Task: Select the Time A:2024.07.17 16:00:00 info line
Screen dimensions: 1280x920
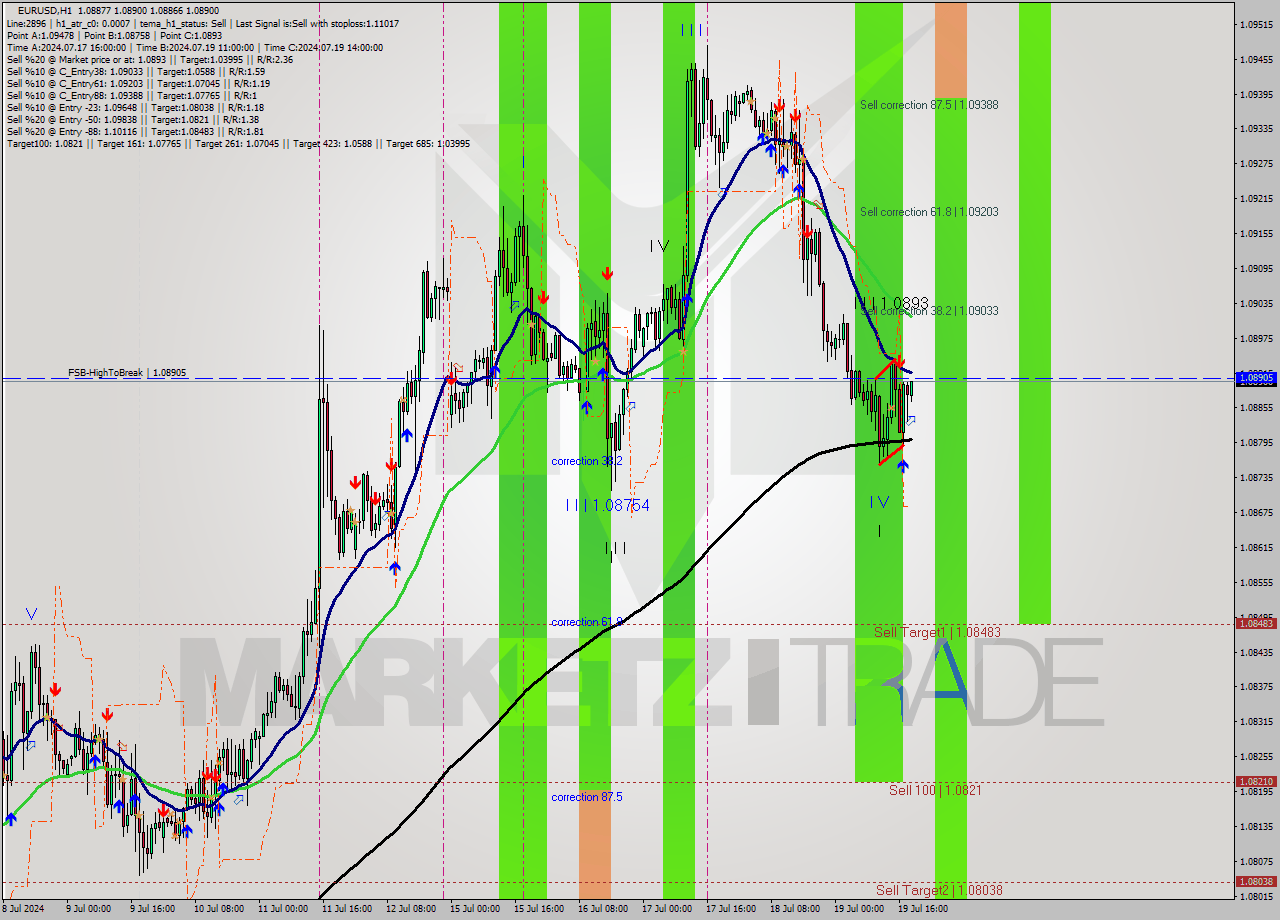Action: tap(194, 48)
